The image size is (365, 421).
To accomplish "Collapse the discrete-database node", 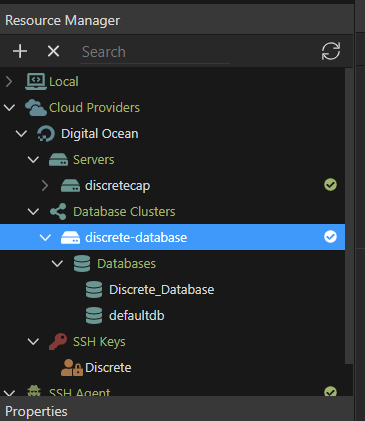I will (x=45, y=238).
